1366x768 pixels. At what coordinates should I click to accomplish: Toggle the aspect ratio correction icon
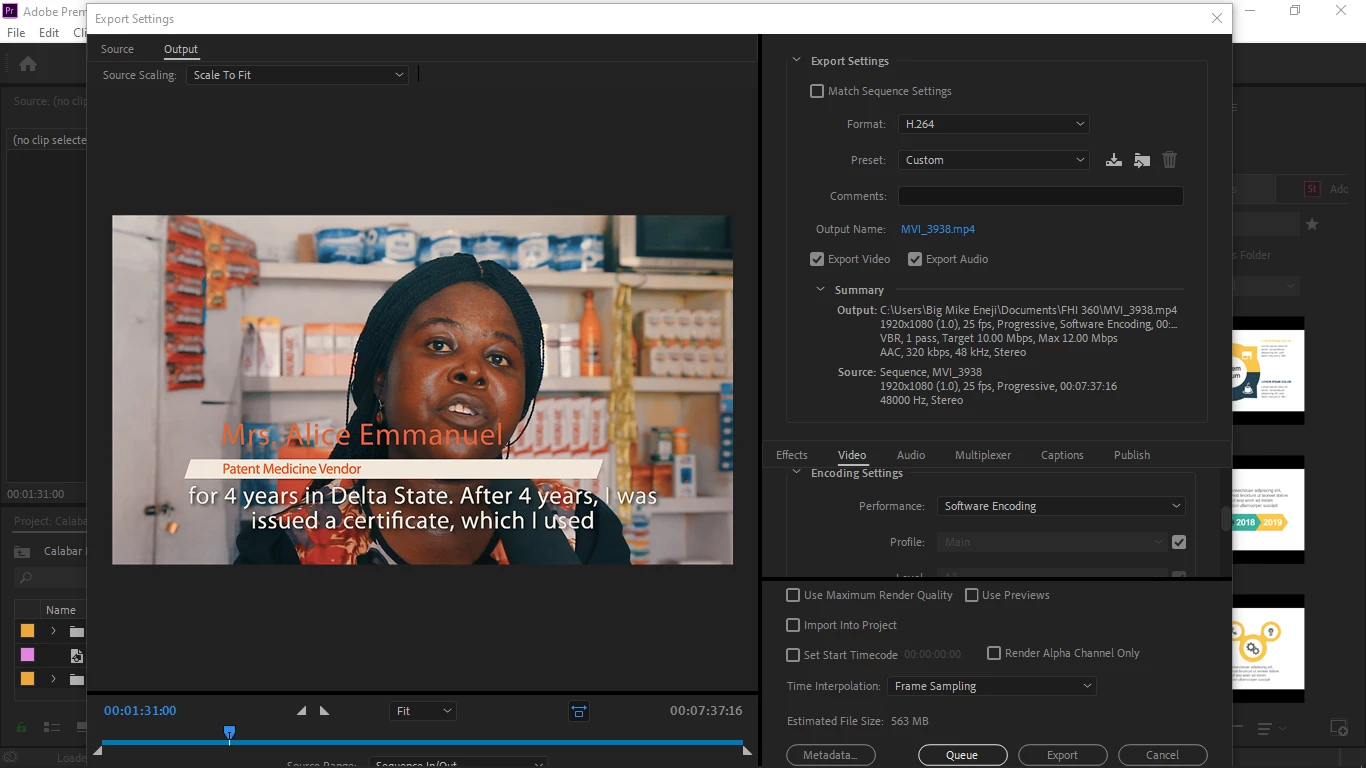tap(579, 711)
